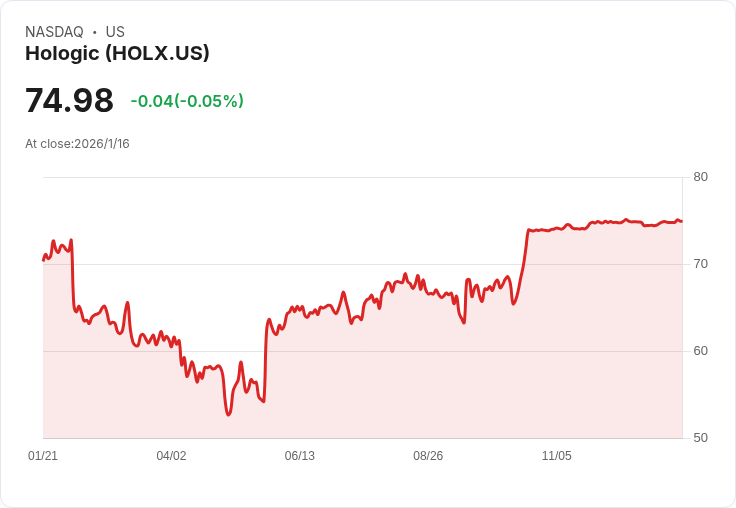Image resolution: width=736 pixels, height=508 pixels.
Task: Click the 70 value on the price axis
Action: (700, 264)
